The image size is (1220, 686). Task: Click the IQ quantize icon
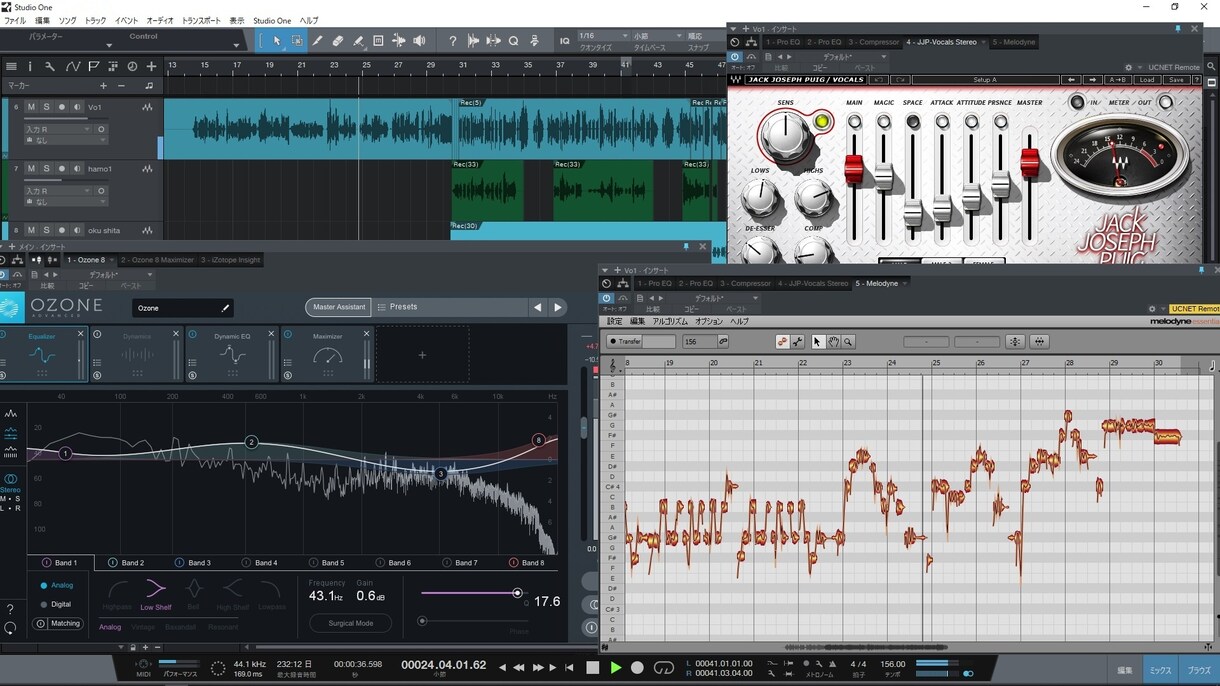tap(564, 41)
